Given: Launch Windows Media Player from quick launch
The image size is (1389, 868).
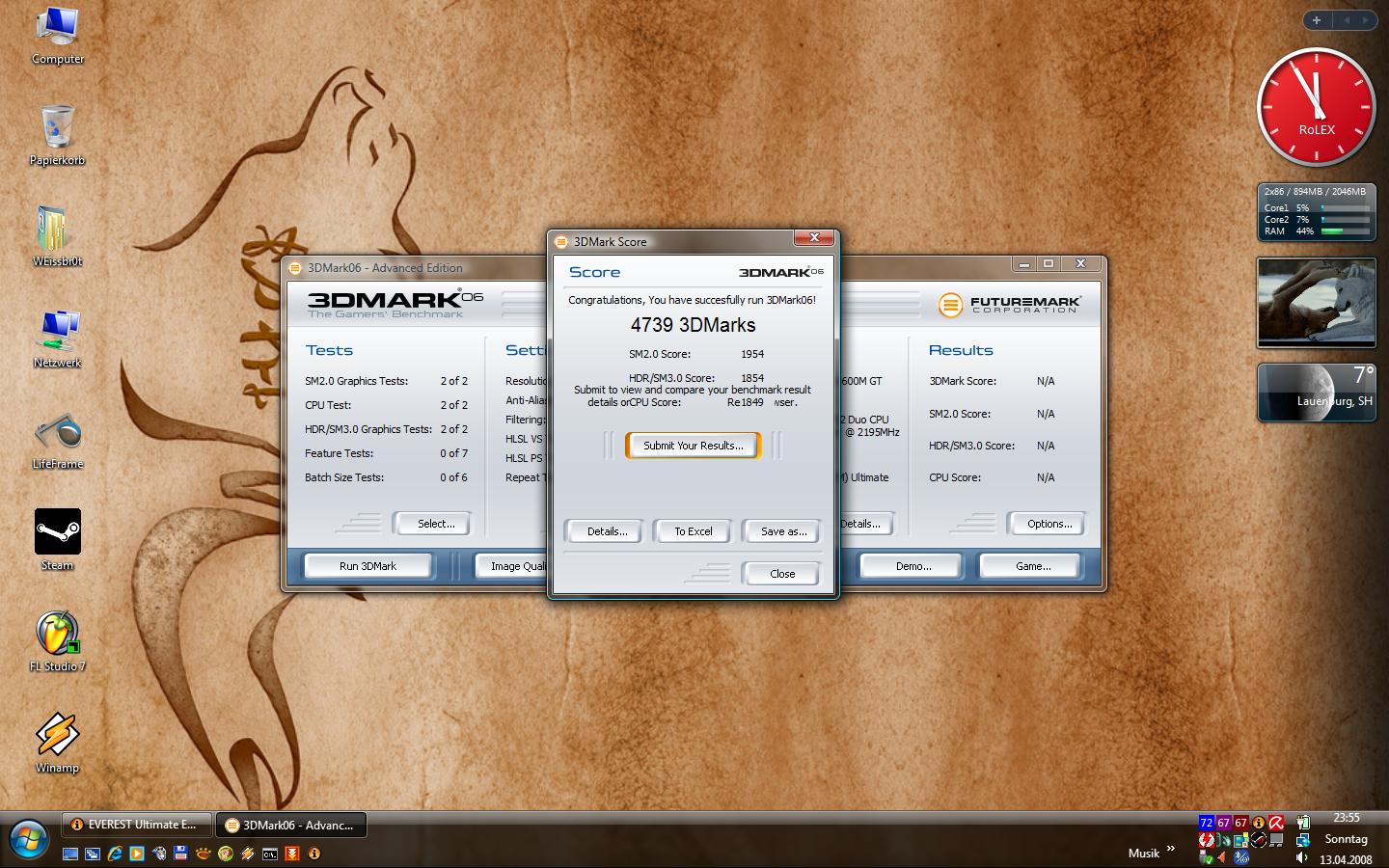Looking at the screenshot, I should point(137,854).
